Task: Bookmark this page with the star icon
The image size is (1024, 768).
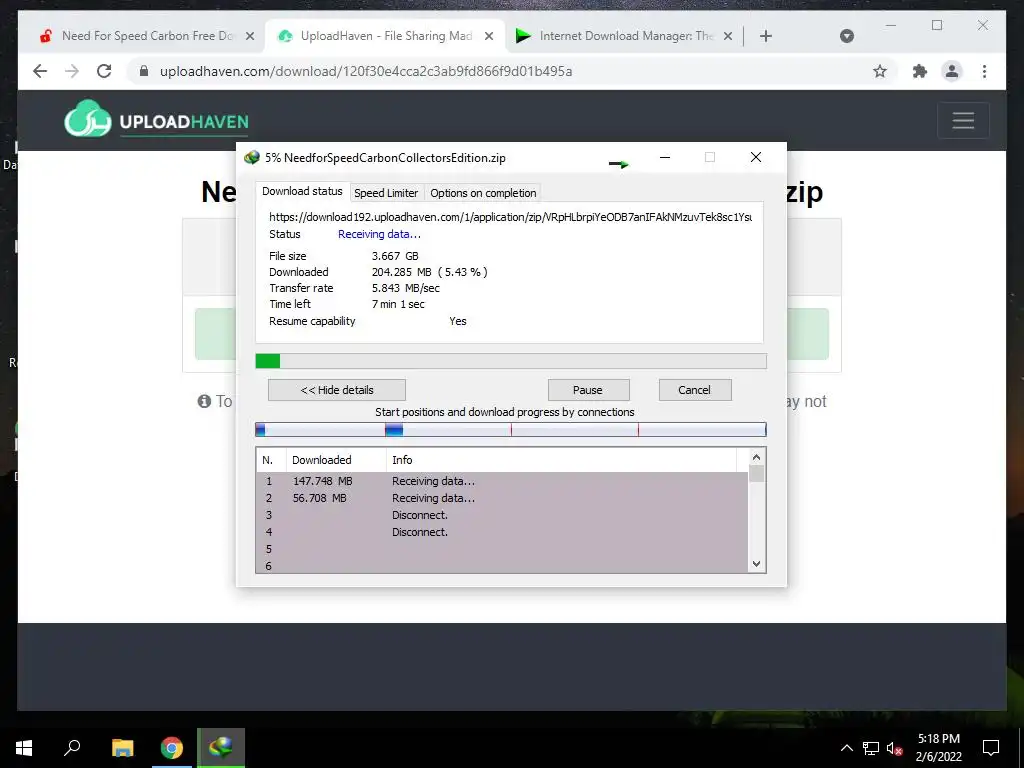Action: click(880, 71)
